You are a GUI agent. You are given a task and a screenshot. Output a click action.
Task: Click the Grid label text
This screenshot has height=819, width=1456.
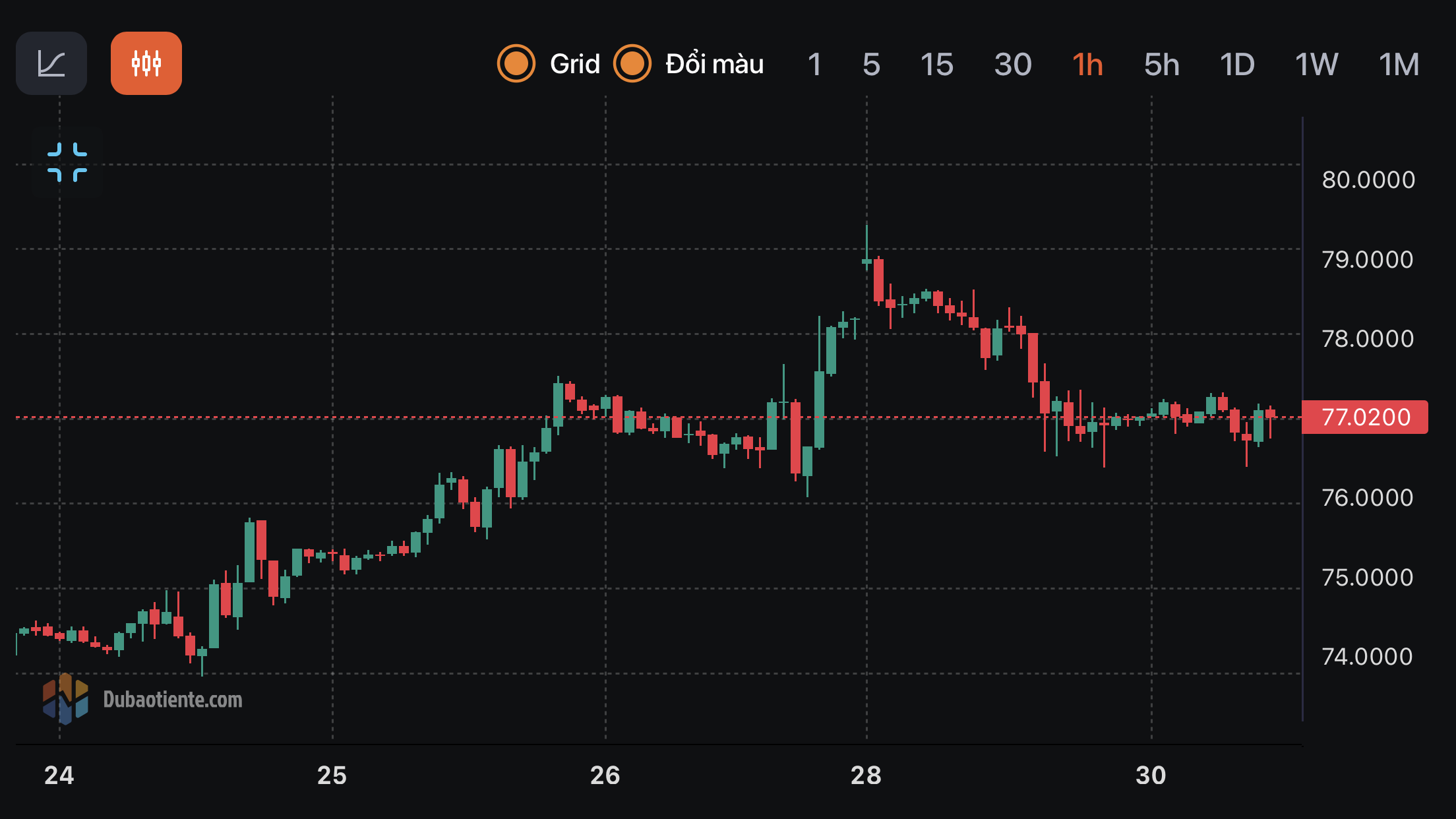pyautogui.click(x=575, y=64)
